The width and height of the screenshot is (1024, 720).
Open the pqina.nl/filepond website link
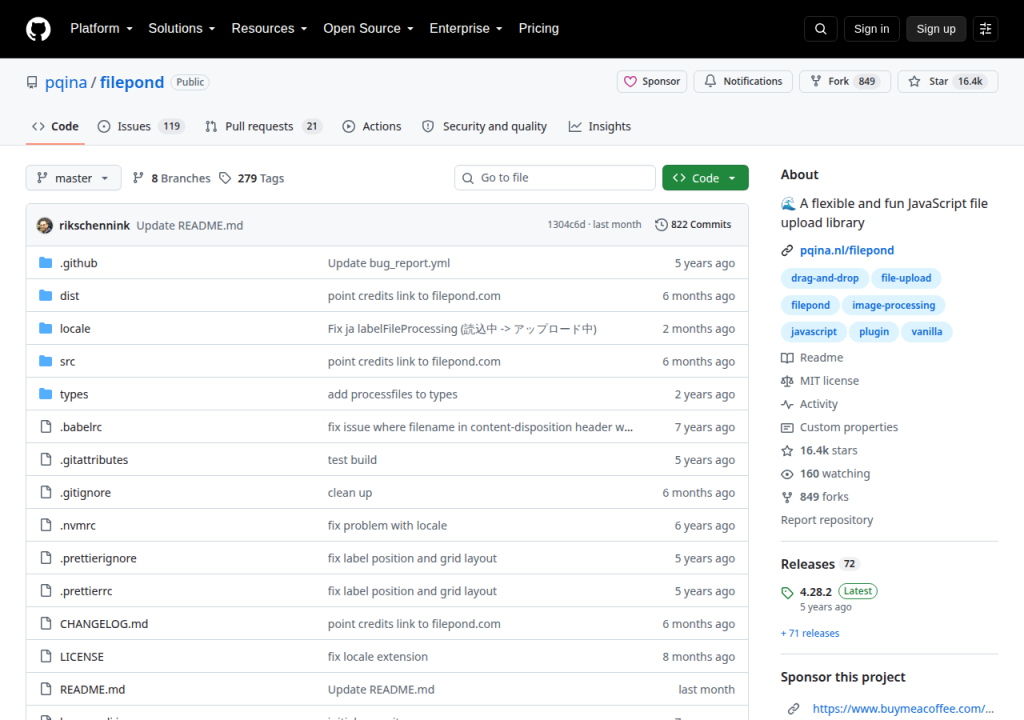tap(846, 250)
